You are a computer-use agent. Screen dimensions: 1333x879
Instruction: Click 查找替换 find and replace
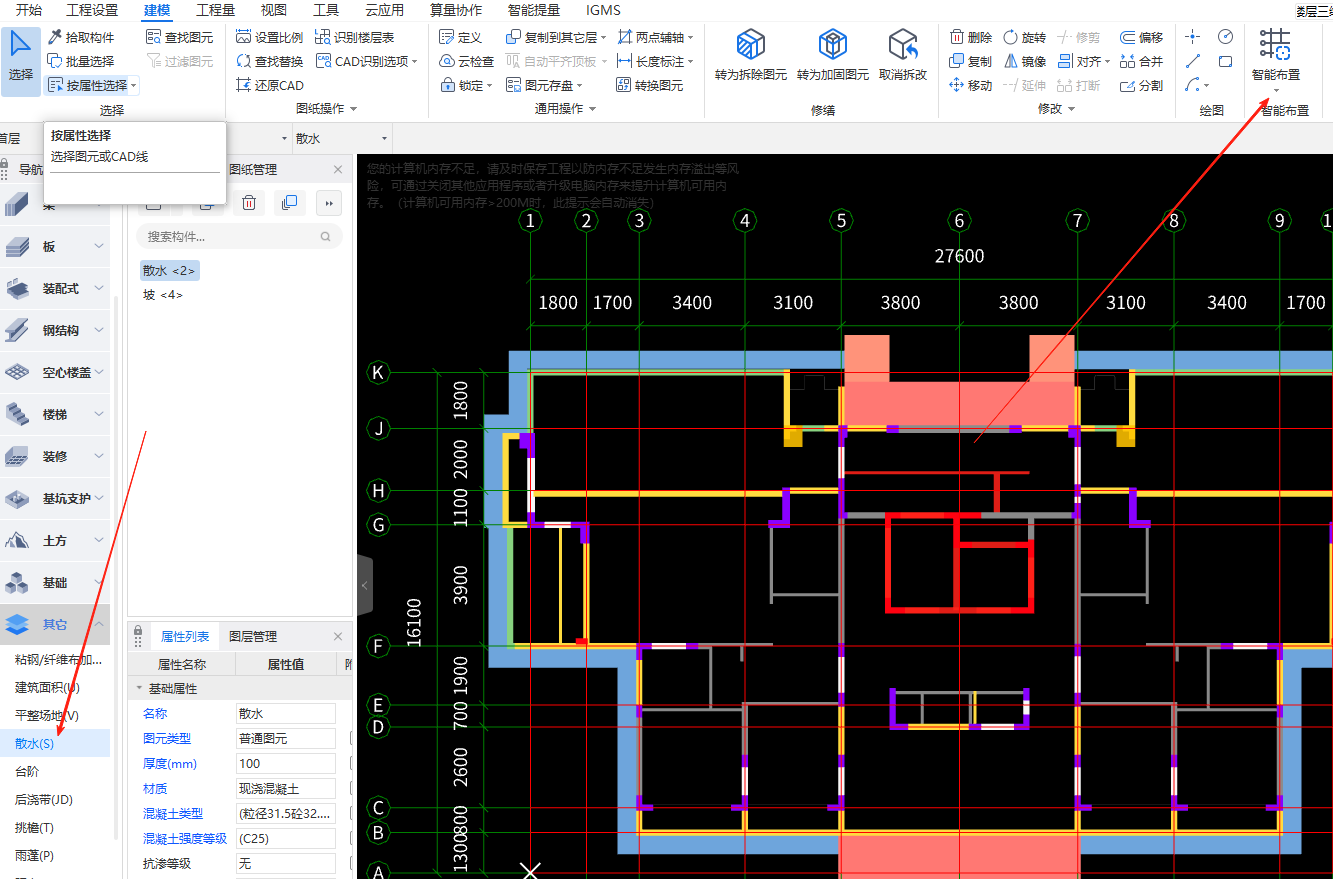click(269, 61)
